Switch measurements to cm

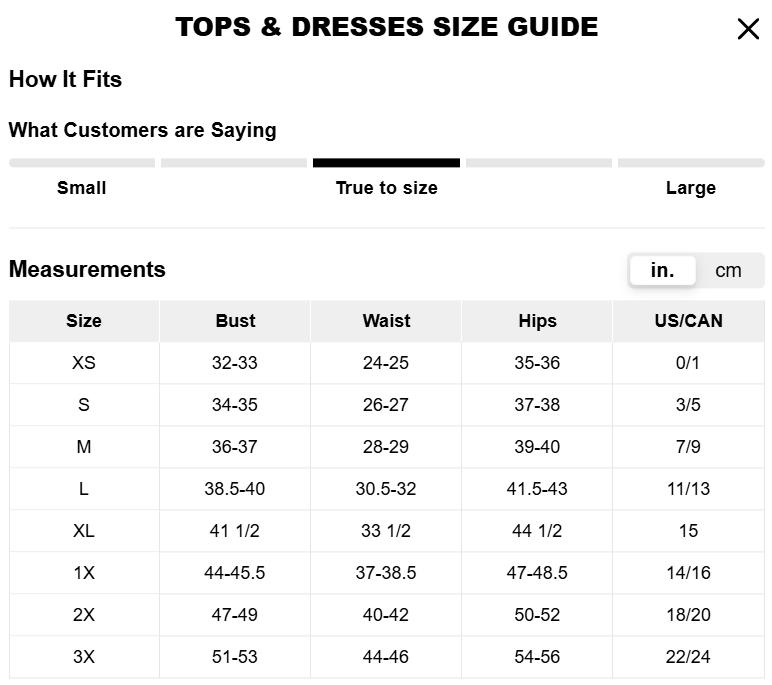click(x=729, y=270)
